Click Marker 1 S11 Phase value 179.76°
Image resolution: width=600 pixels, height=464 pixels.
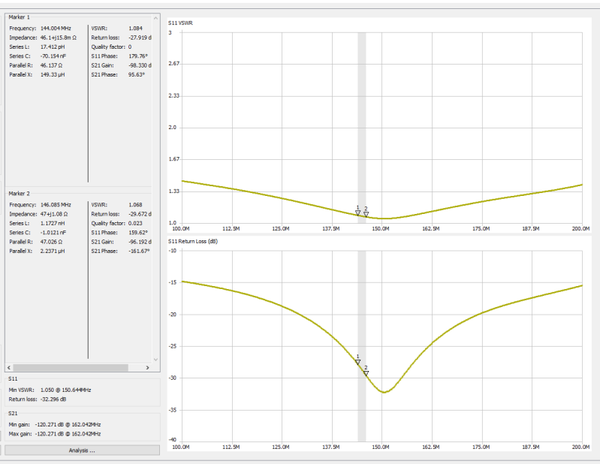point(138,56)
